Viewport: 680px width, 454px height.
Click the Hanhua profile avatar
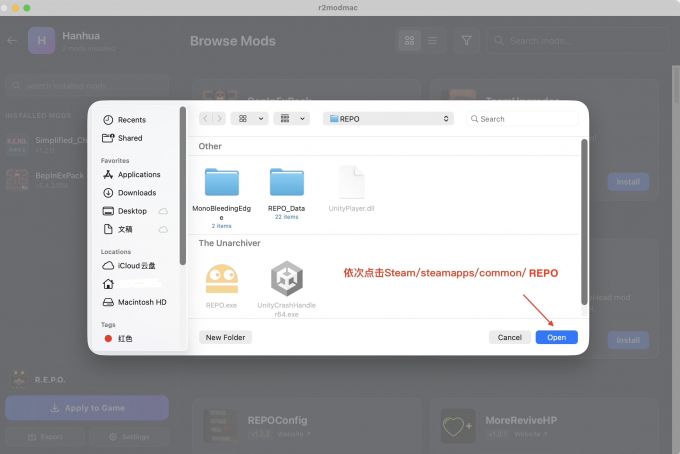coord(42,40)
